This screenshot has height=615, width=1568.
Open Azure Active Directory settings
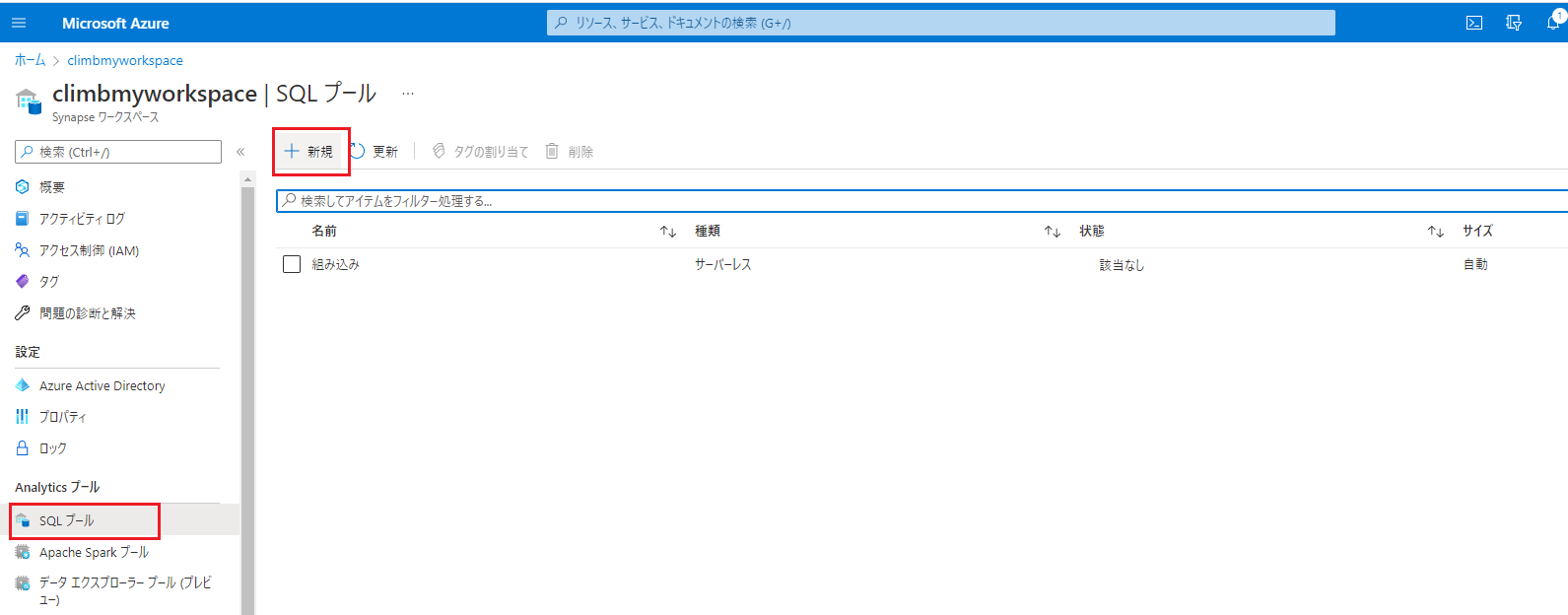coord(102,386)
